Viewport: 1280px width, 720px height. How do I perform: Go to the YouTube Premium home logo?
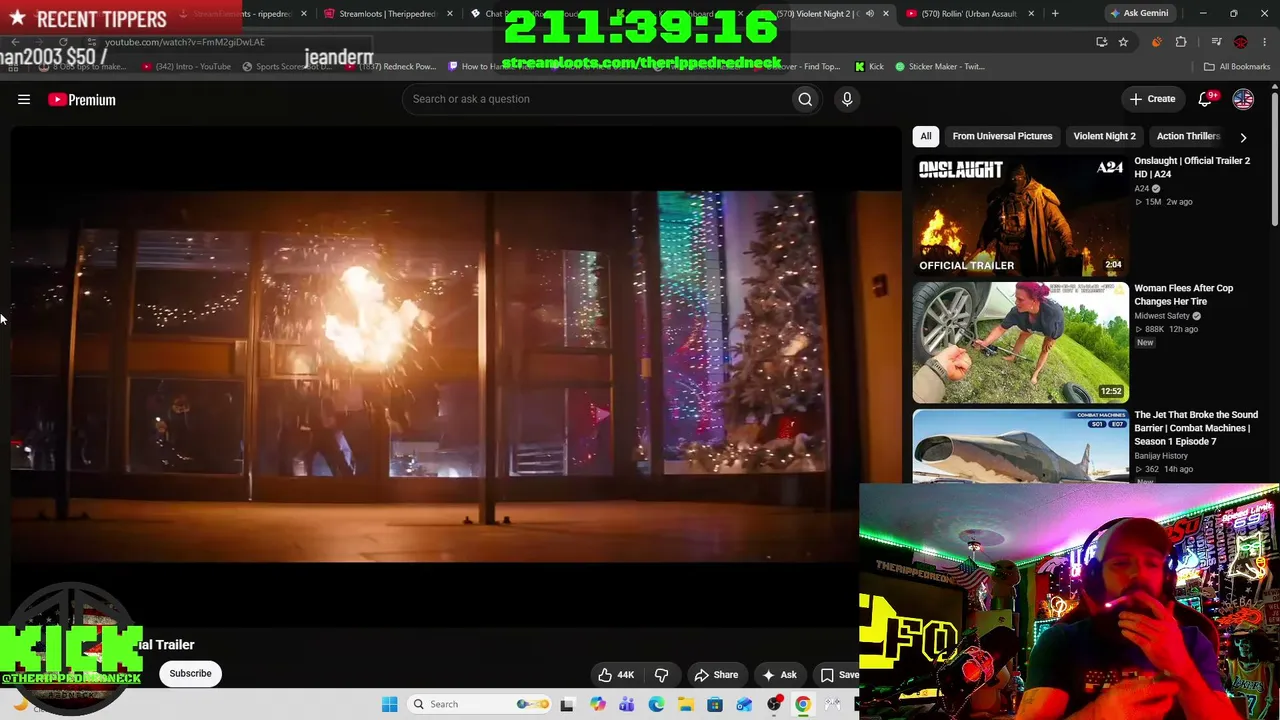[x=82, y=99]
